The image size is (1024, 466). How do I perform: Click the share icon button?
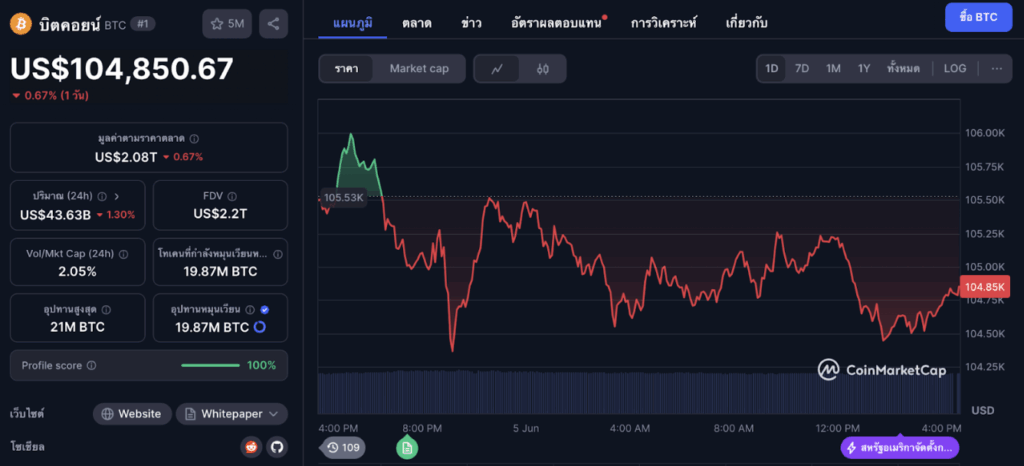pos(274,23)
